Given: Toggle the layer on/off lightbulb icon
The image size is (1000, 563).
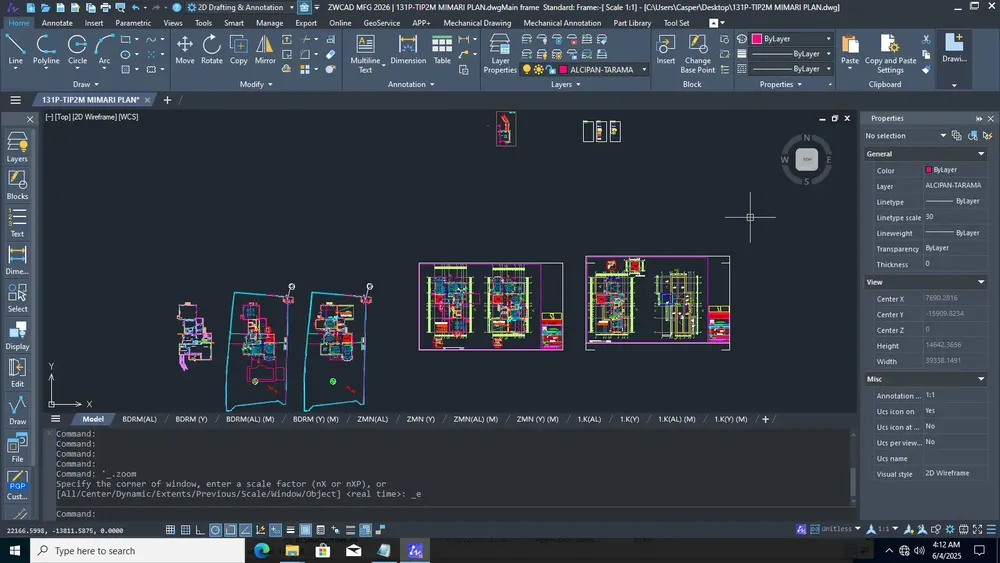Looking at the screenshot, I should click(527, 69).
